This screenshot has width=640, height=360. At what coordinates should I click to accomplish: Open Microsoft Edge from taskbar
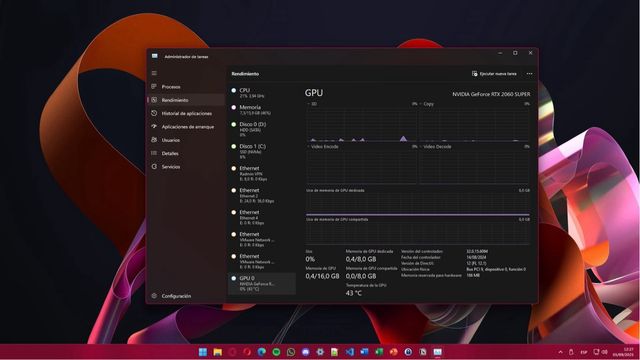pos(262,352)
